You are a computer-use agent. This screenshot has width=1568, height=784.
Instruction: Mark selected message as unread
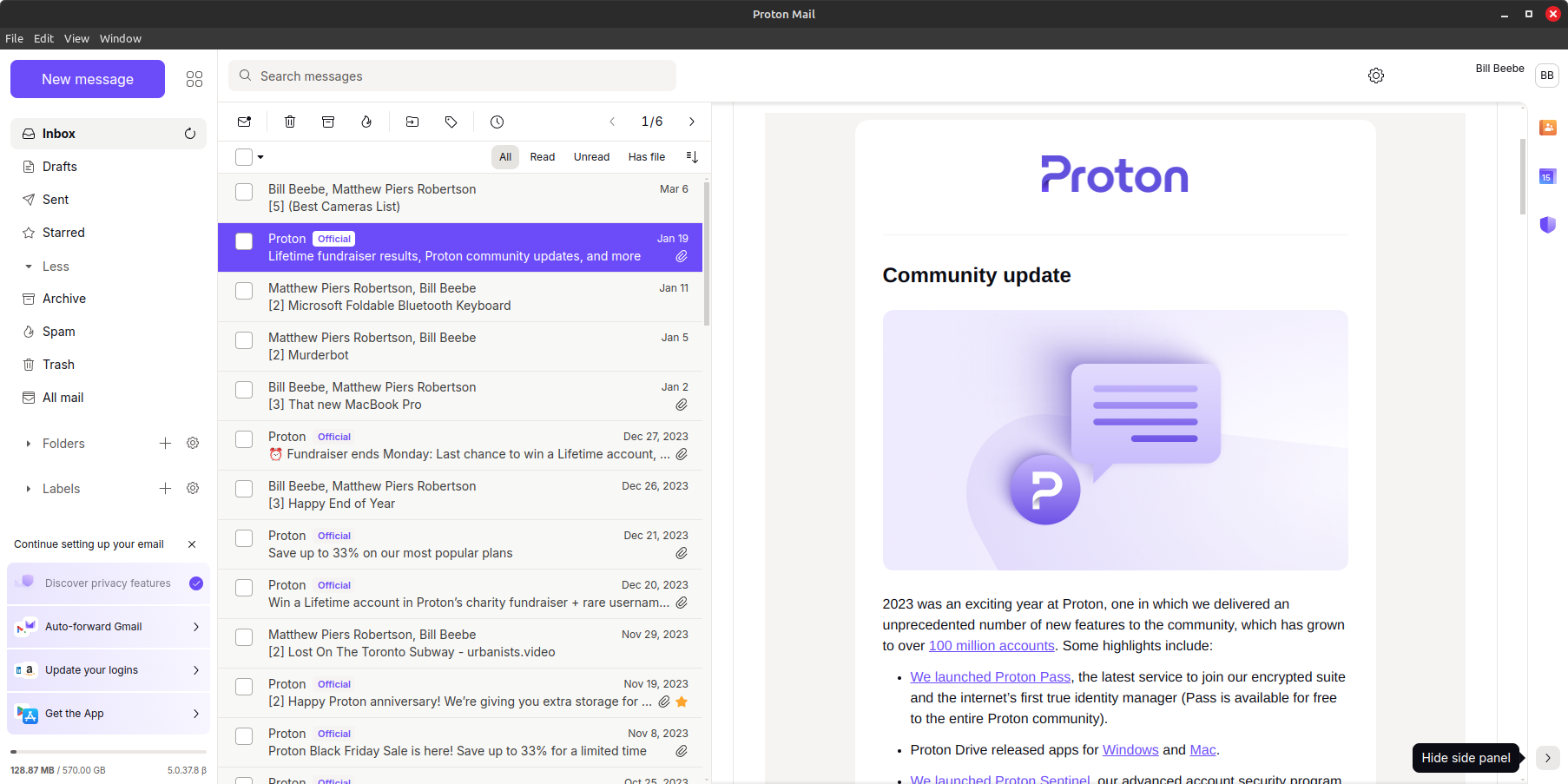pyautogui.click(x=244, y=122)
